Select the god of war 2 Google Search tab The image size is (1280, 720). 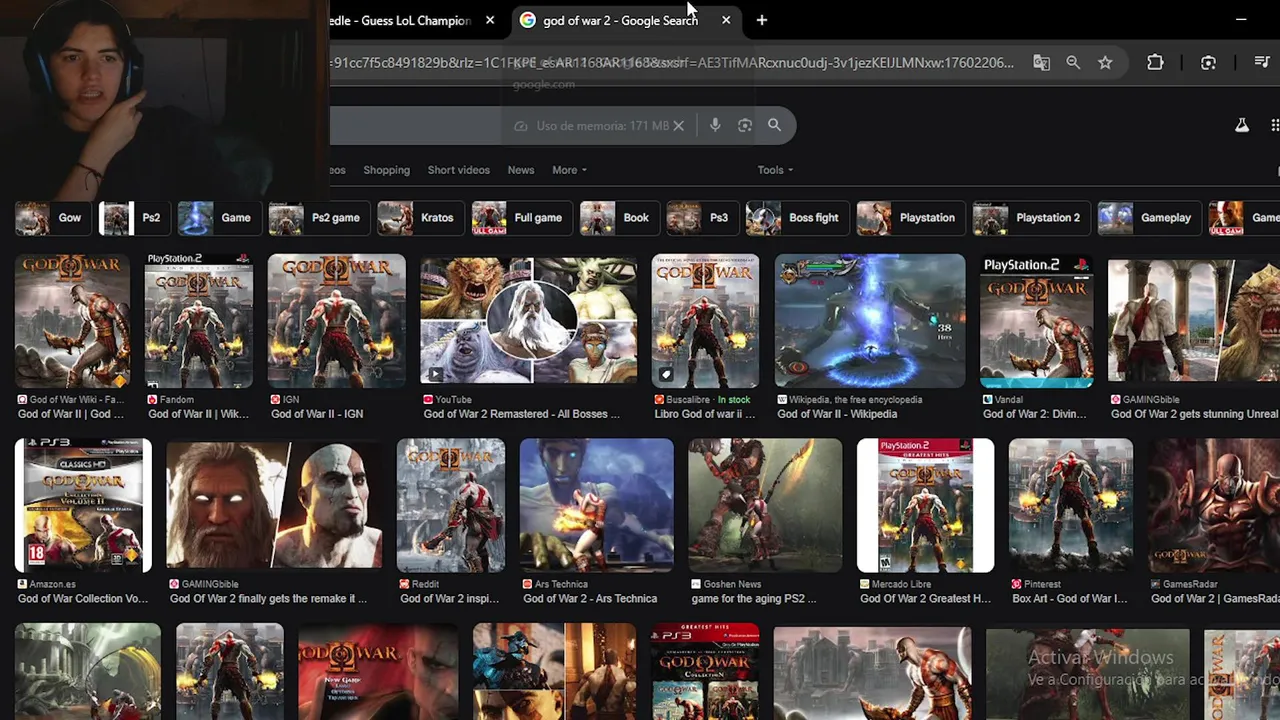tap(625, 20)
